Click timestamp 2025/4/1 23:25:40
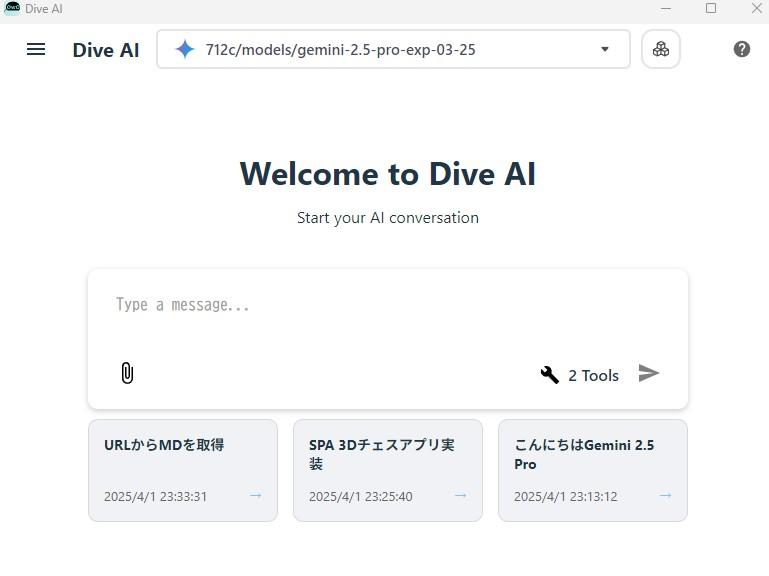Image resolution: width=769 pixels, height=576 pixels. (360, 497)
